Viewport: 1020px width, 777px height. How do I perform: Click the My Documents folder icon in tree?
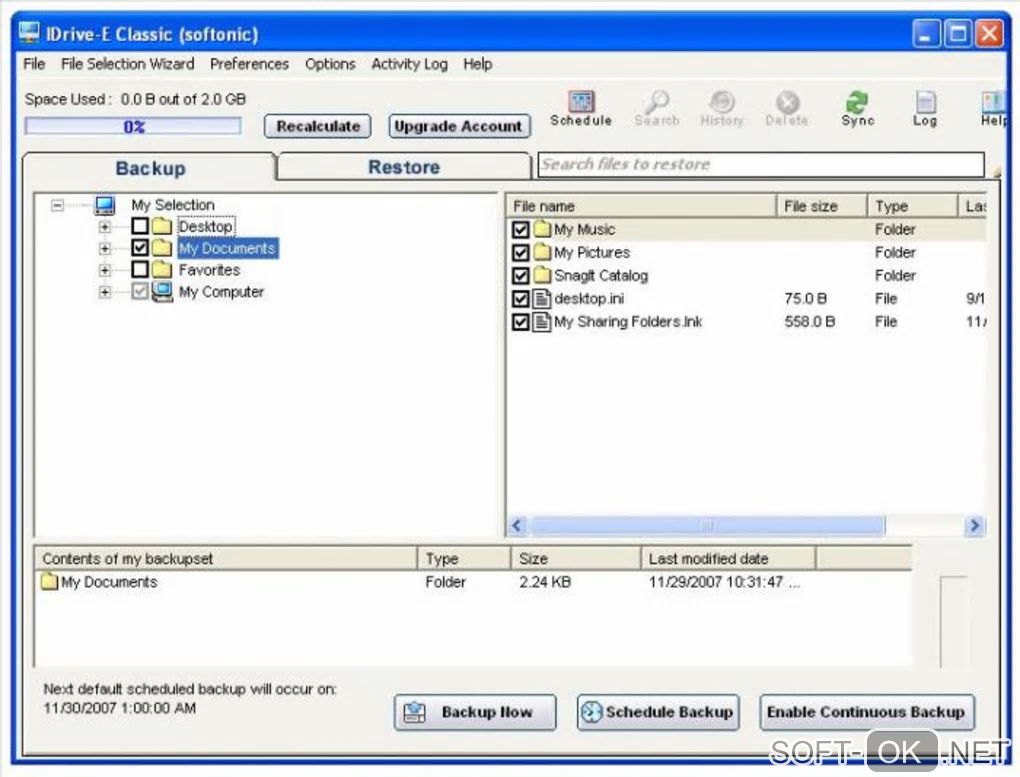(161, 248)
